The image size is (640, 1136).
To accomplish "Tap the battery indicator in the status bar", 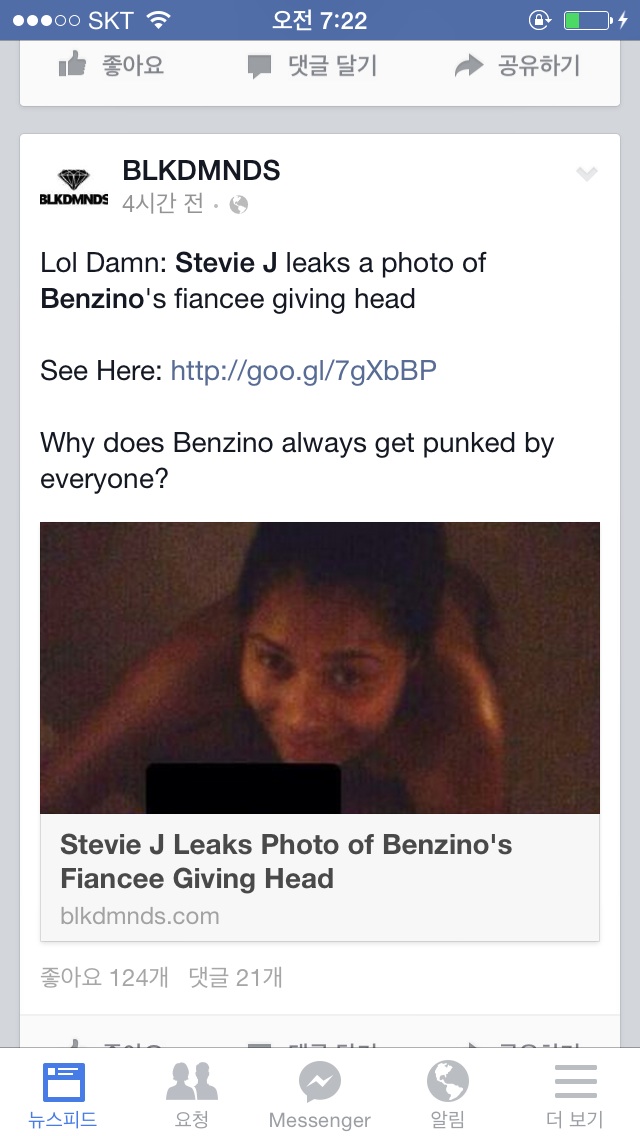I will point(586,20).
